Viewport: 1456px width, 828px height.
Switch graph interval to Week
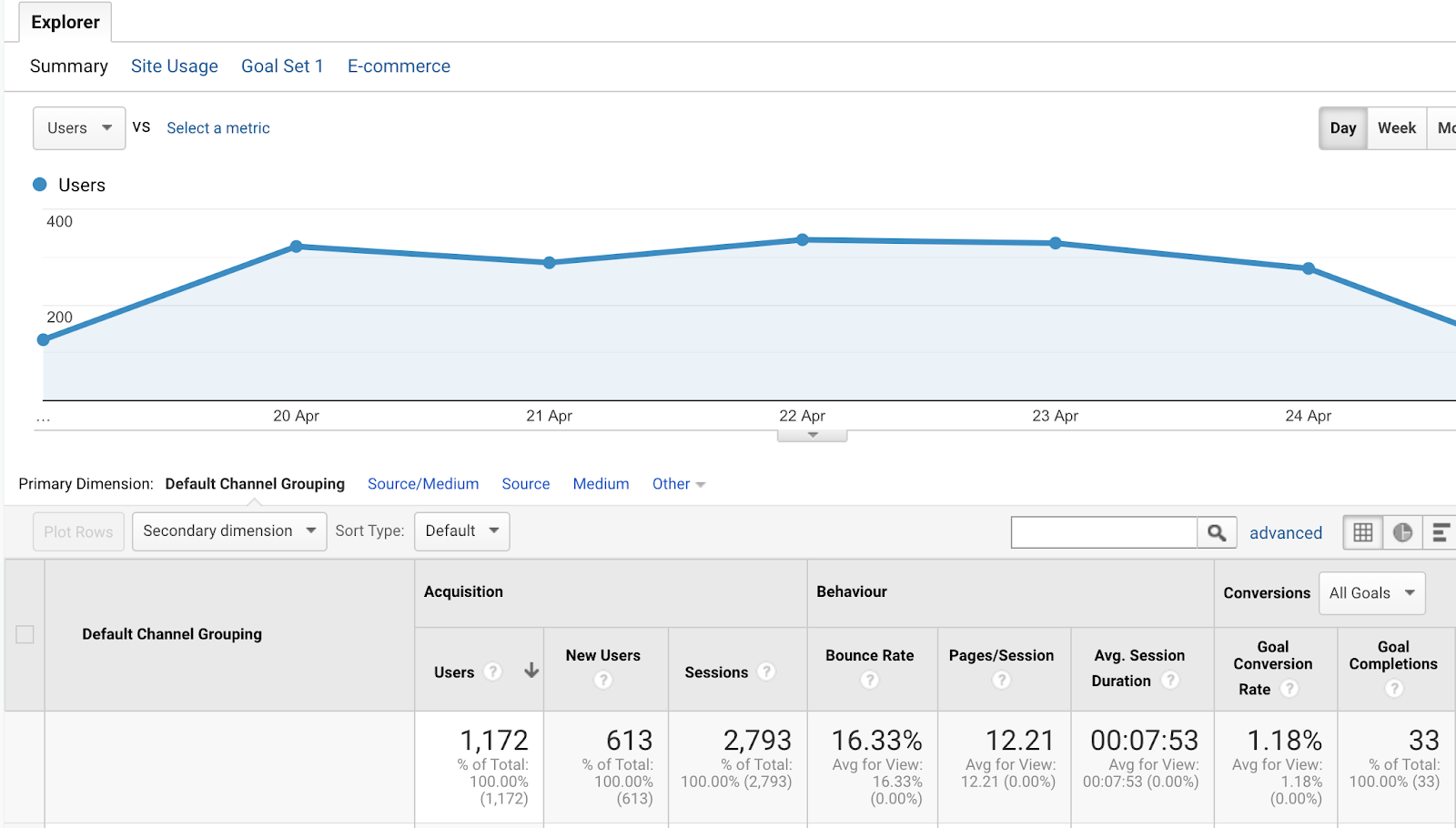tap(1397, 128)
